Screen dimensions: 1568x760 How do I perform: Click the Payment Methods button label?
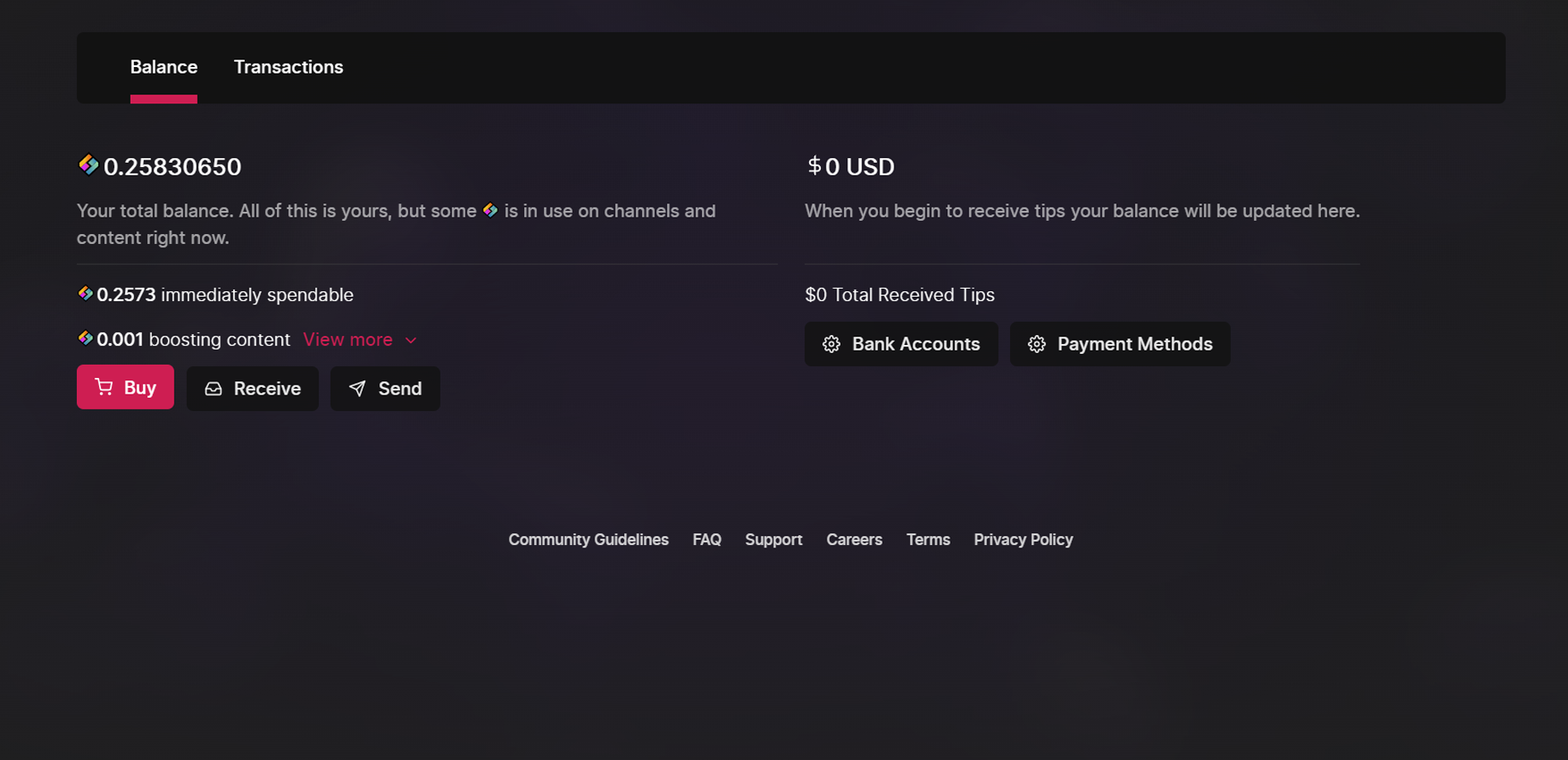point(1135,344)
